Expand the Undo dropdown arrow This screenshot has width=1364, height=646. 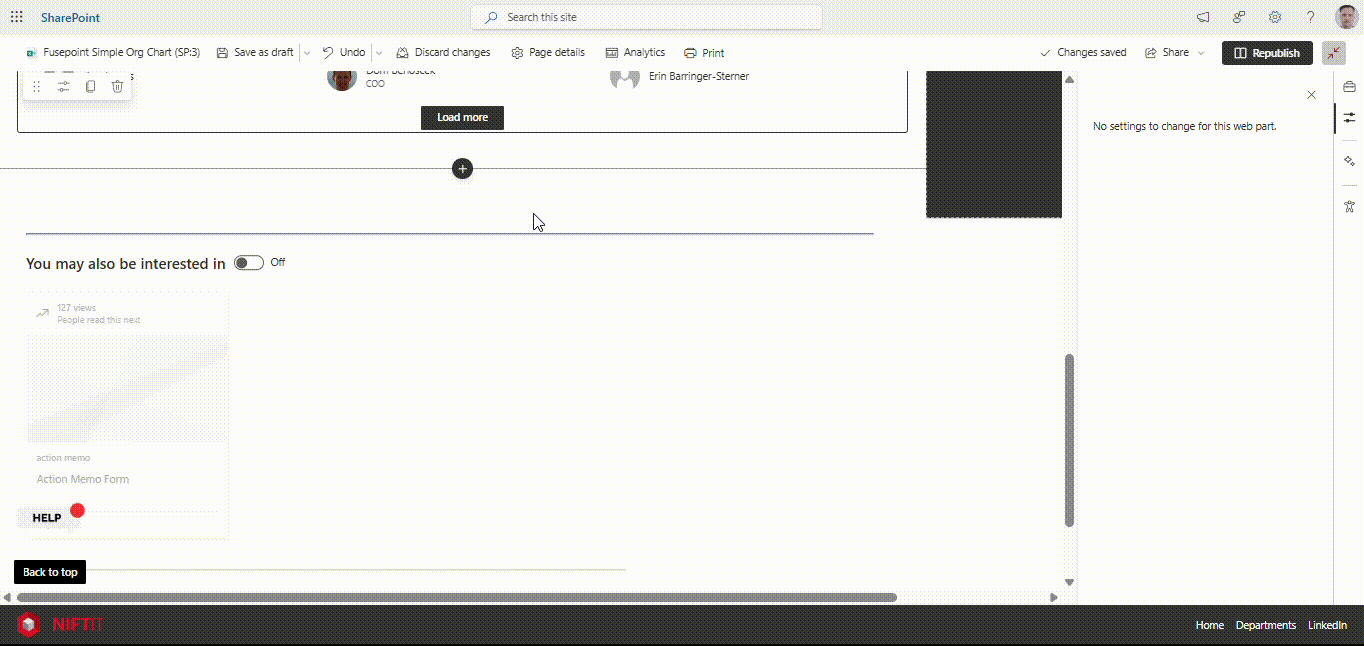[378, 53]
